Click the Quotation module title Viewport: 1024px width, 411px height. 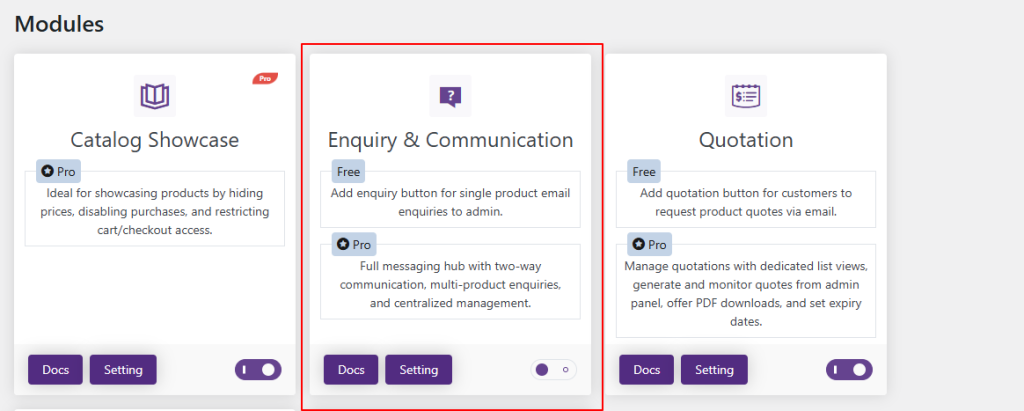pos(746,140)
